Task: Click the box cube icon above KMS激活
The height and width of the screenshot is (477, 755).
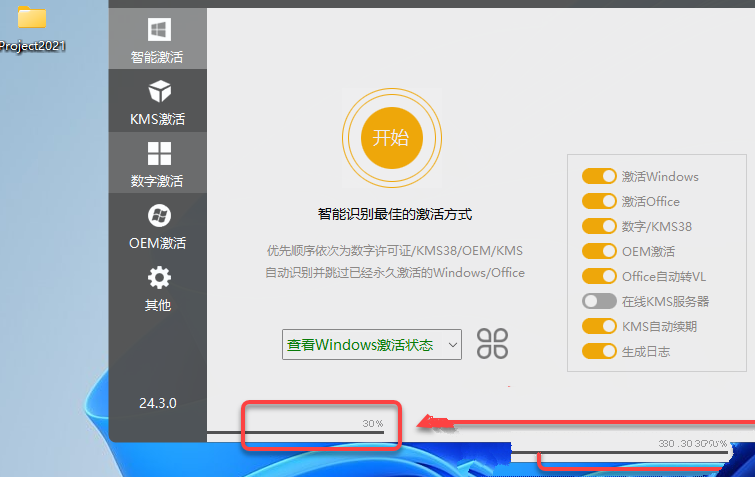Action: (x=159, y=91)
